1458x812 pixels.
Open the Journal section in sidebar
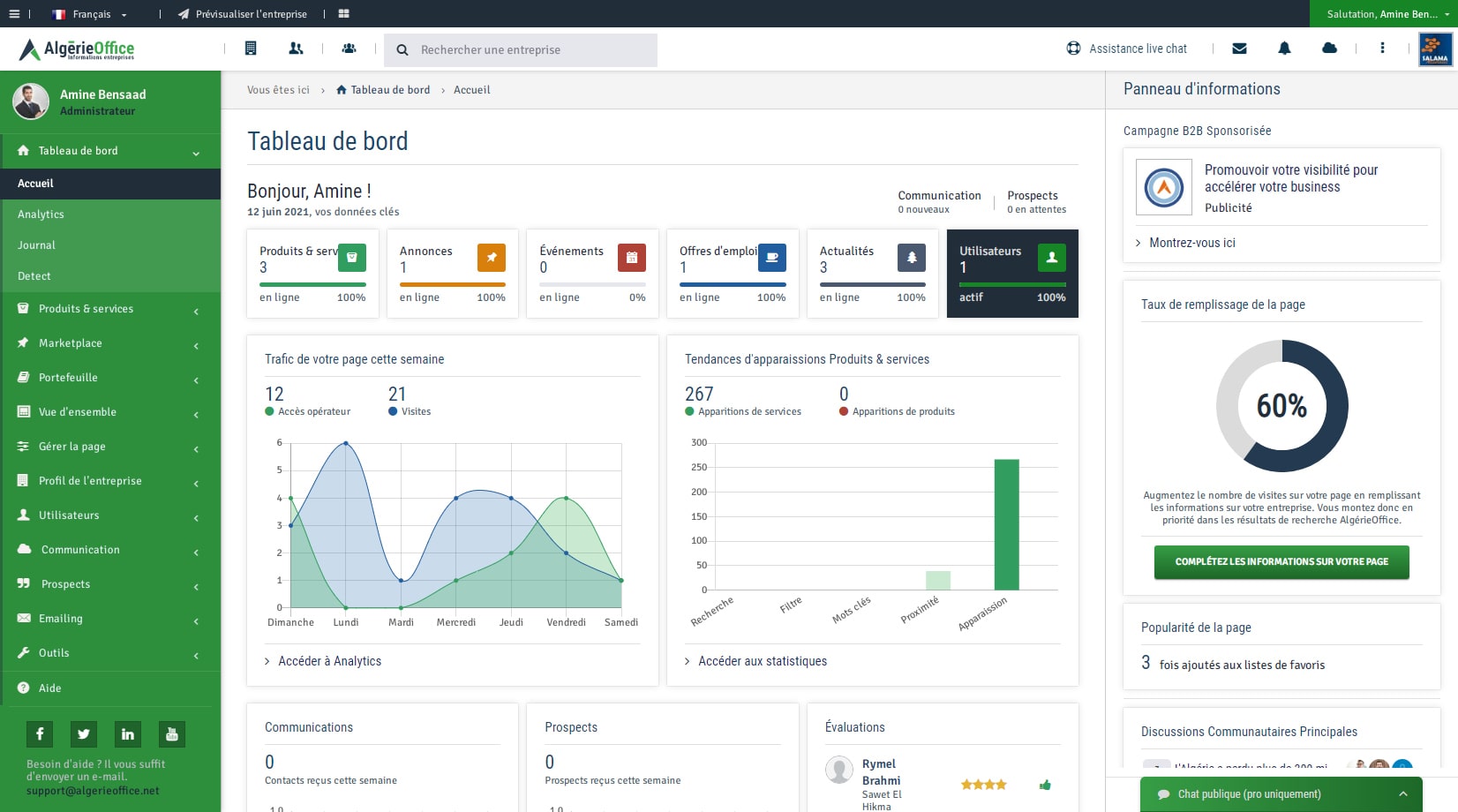point(36,245)
